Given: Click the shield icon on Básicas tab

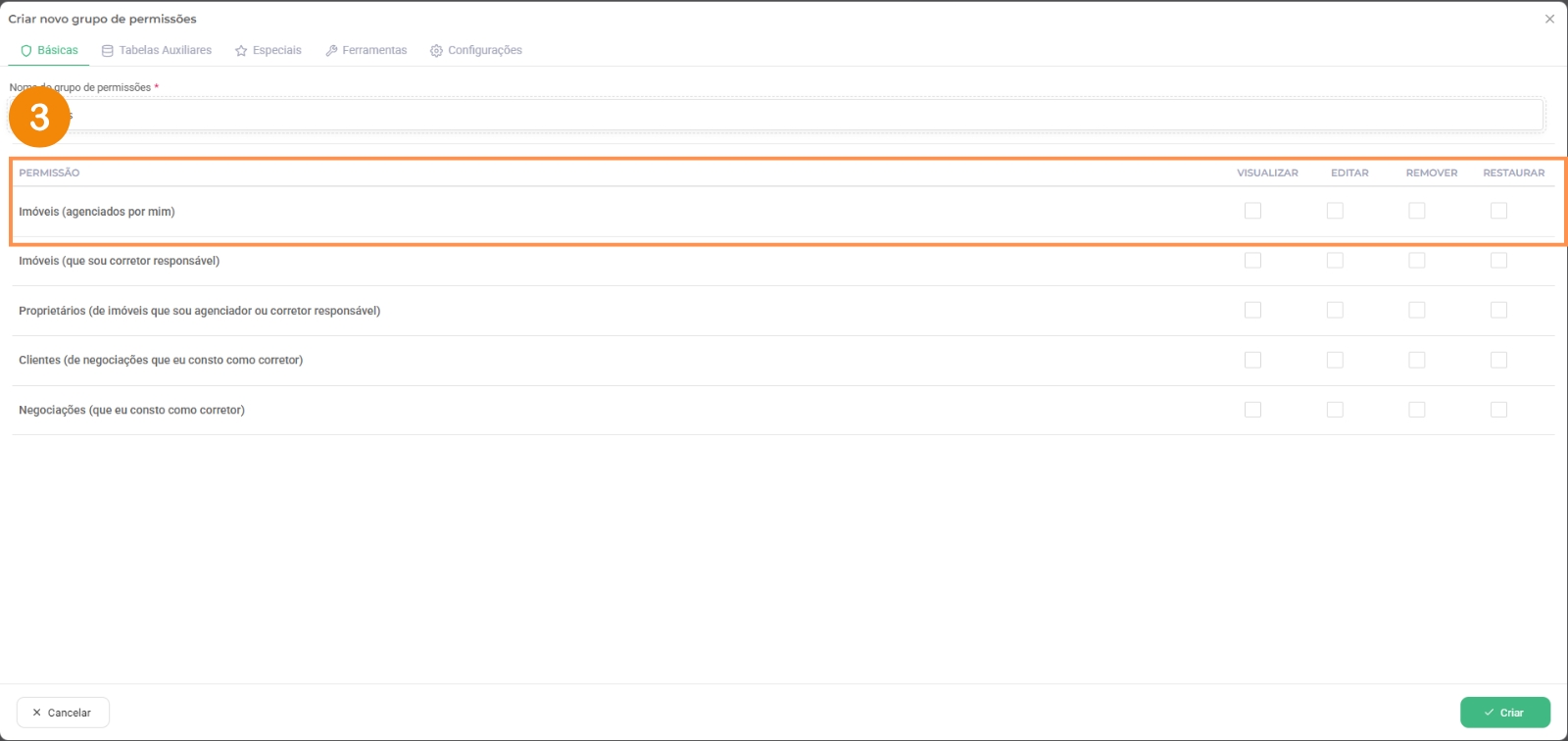Looking at the screenshot, I should coord(26,51).
